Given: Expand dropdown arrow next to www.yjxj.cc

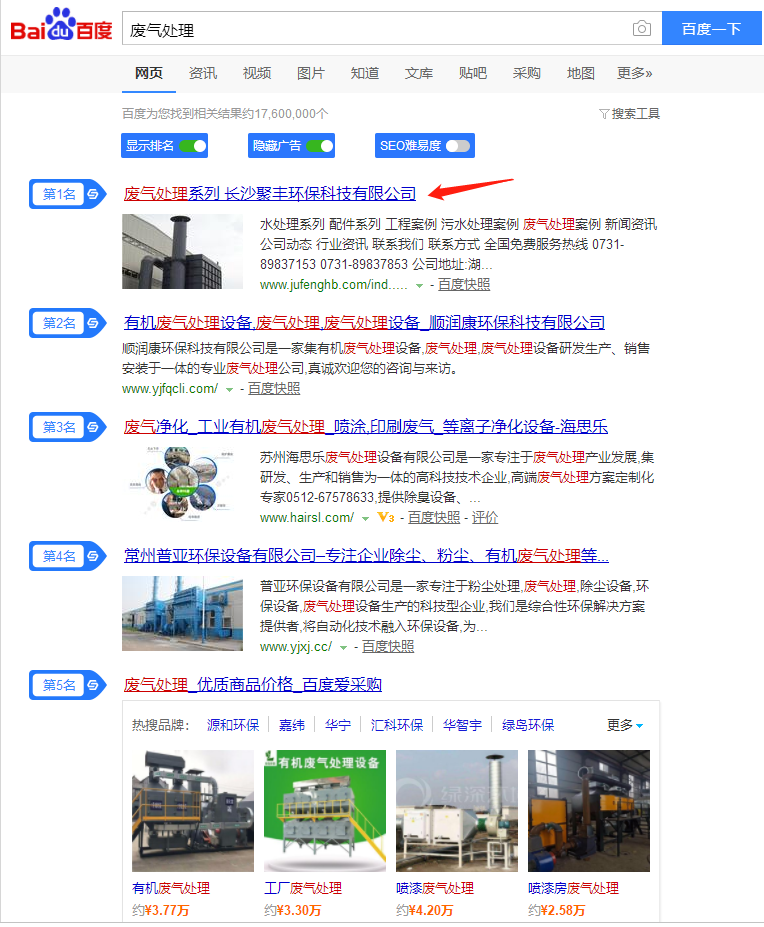Looking at the screenshot, I should (343, 648).
